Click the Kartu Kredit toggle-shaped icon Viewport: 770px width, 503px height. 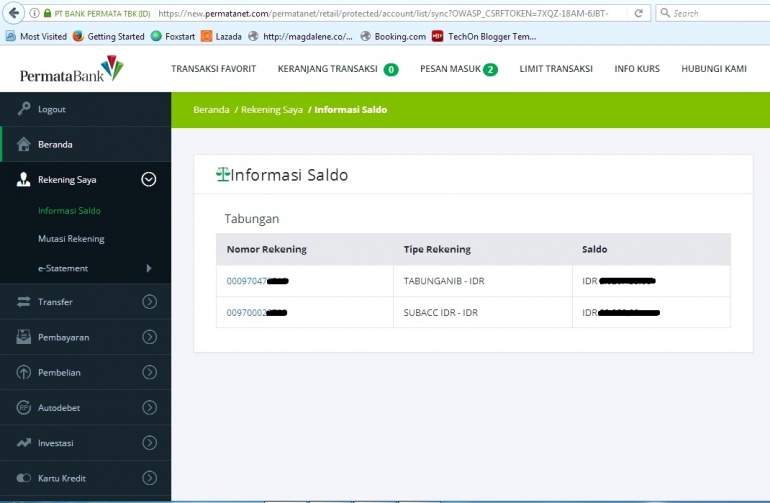click(24, 478)
